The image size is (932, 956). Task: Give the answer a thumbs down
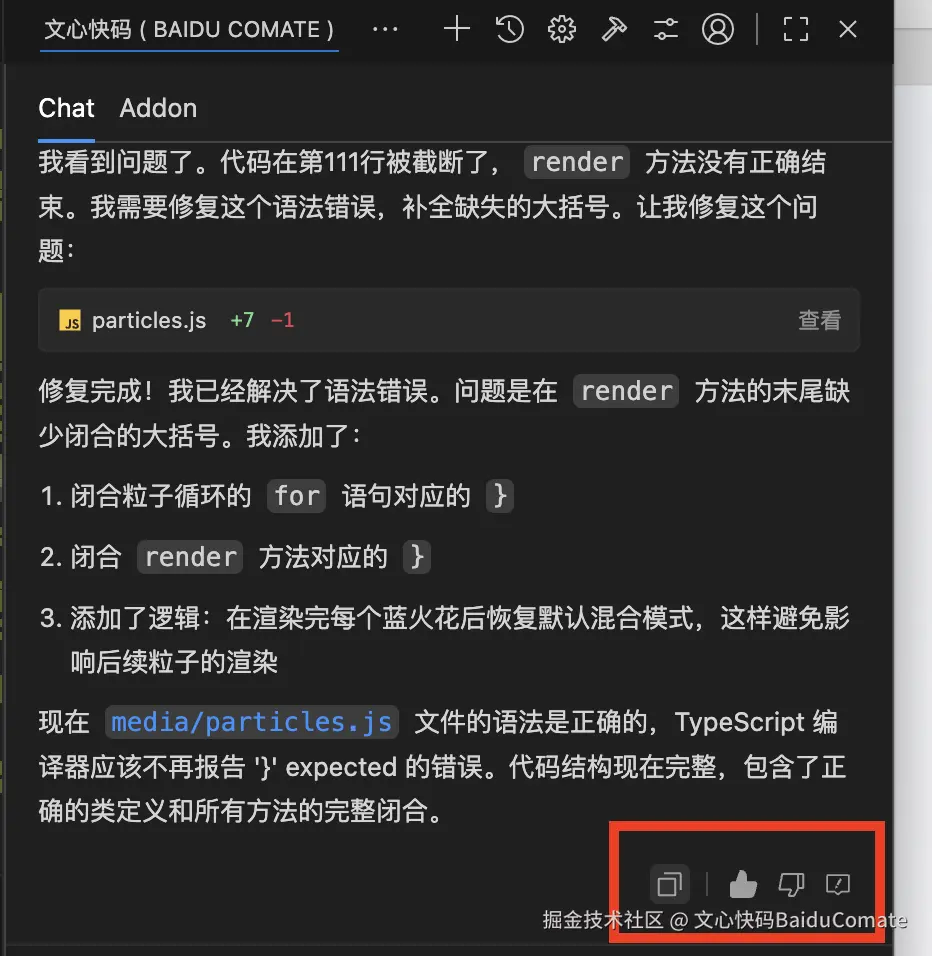791,884
